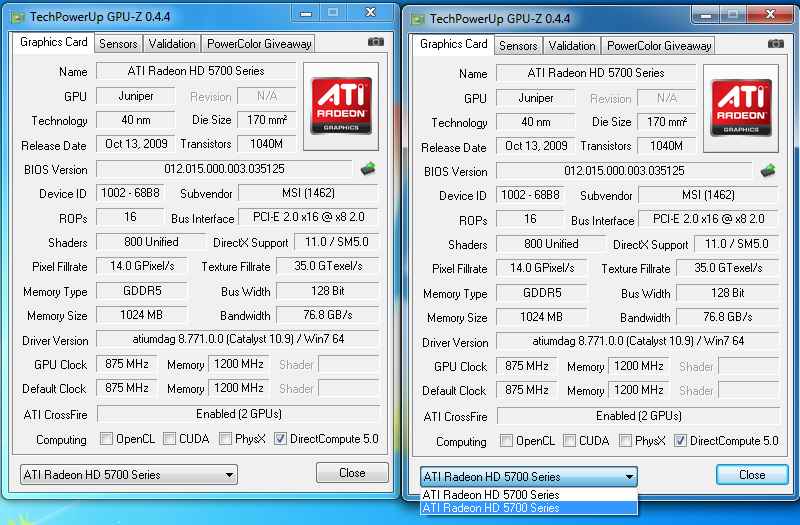Click the BIOS save chip icon in left window
The height and width of the screenshot is (525, 800).
[x=368, y=169]
